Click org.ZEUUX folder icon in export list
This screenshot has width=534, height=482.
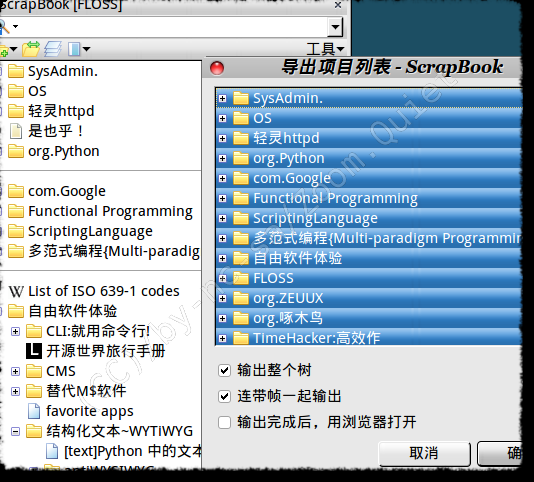coord(241,298)
